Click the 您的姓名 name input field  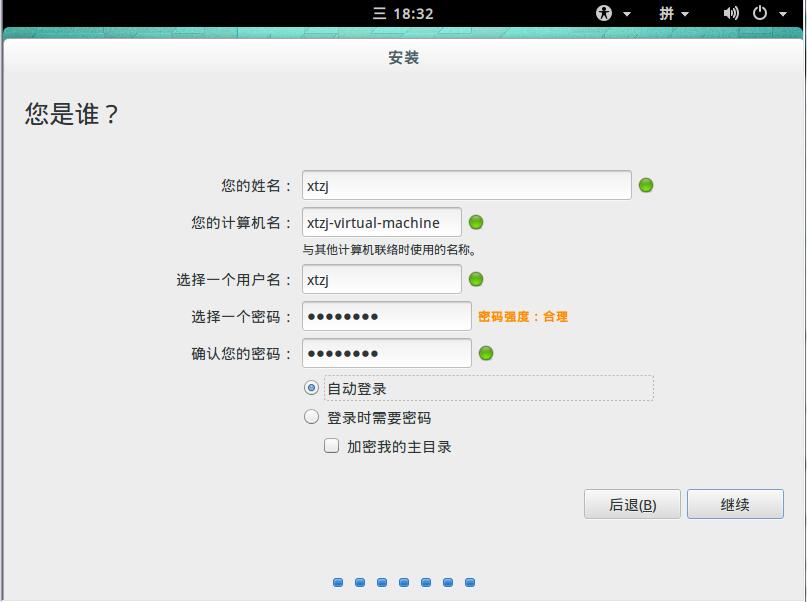[x=466, y=185]
